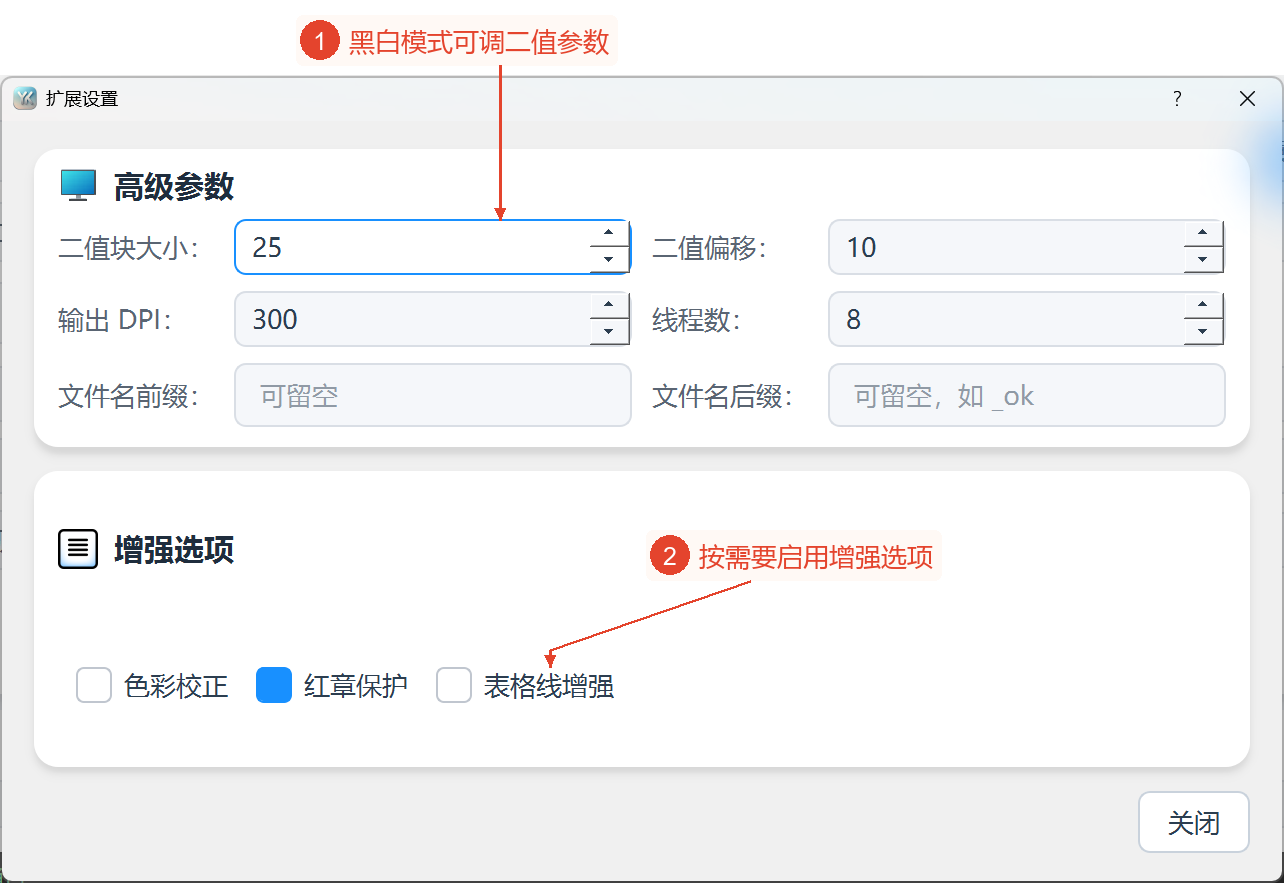
Task: Decrease 输出 DPI with down arrow
Action: (609, 332)
